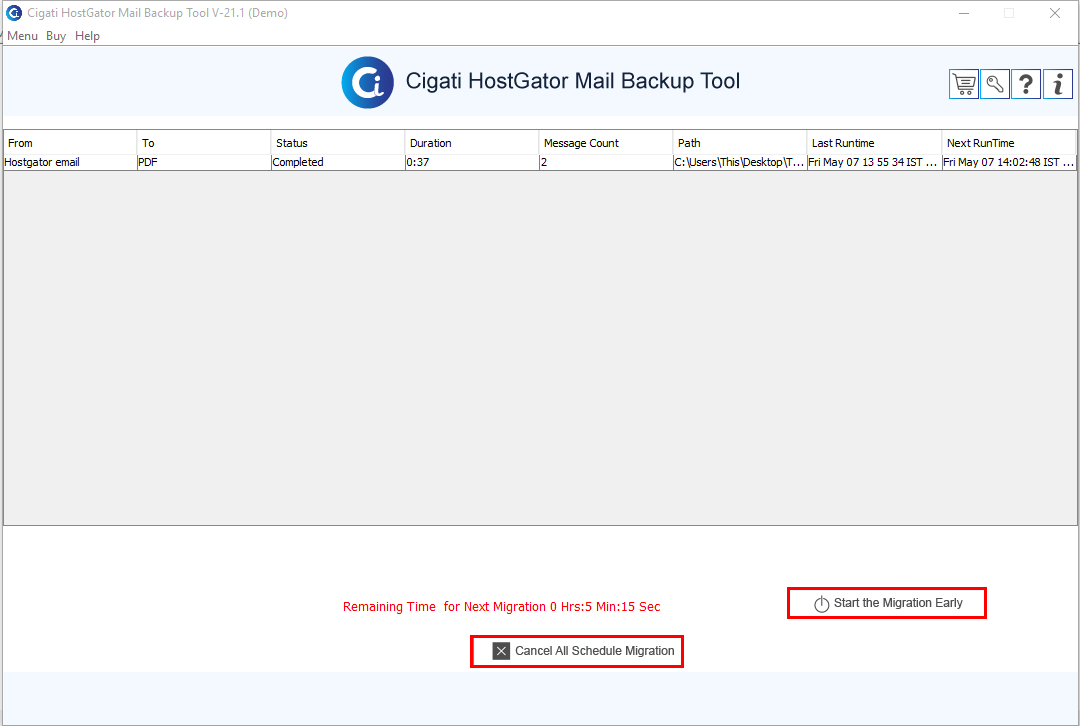This screenshot has width=1080, height=726.
Task: Click the shopping cart buy icon
Action: pyautogui.click(x=964, y=84)
